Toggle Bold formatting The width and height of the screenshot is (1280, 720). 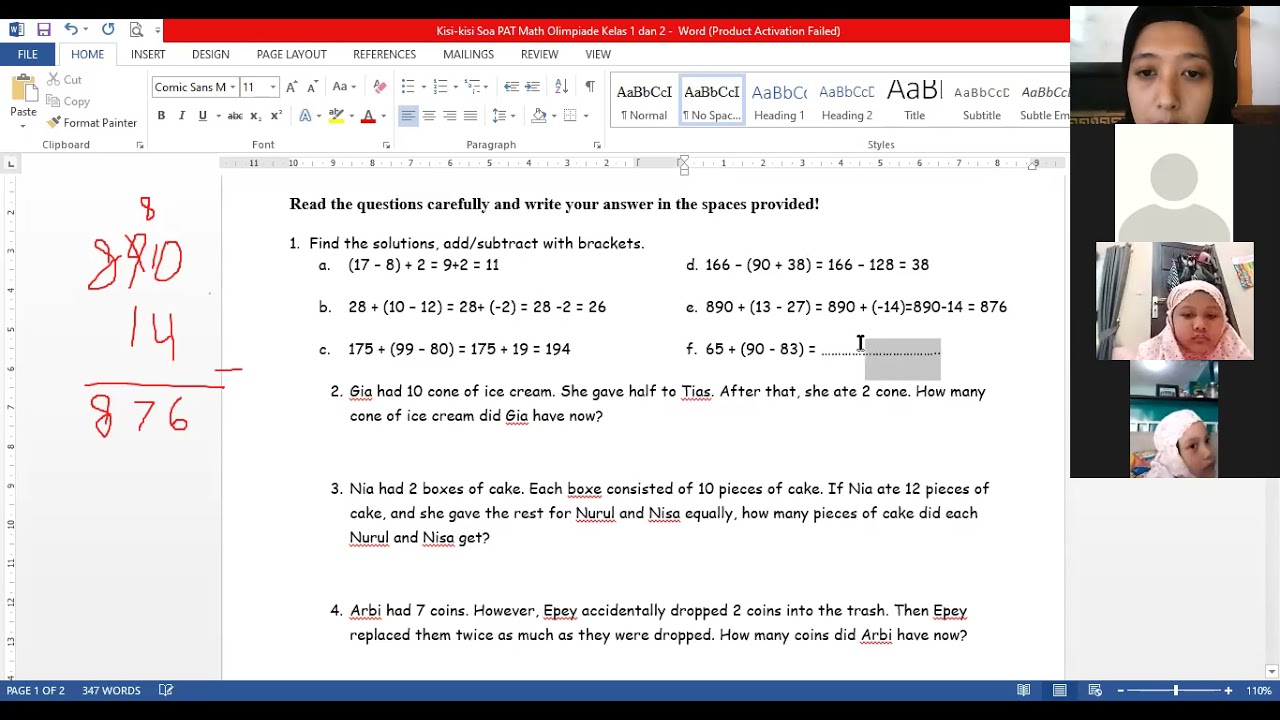pyautogui.click(x=161, y=116)
